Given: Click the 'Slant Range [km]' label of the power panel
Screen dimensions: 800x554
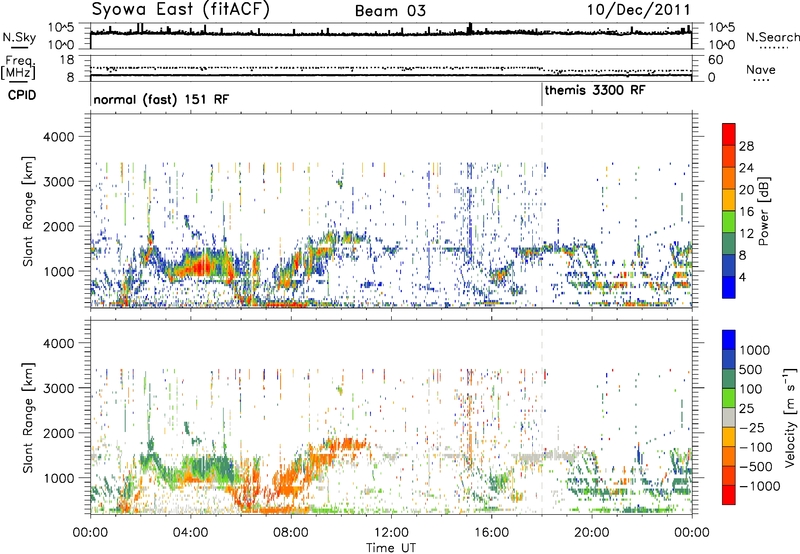Looking at the screenshot, I should 28,211.
